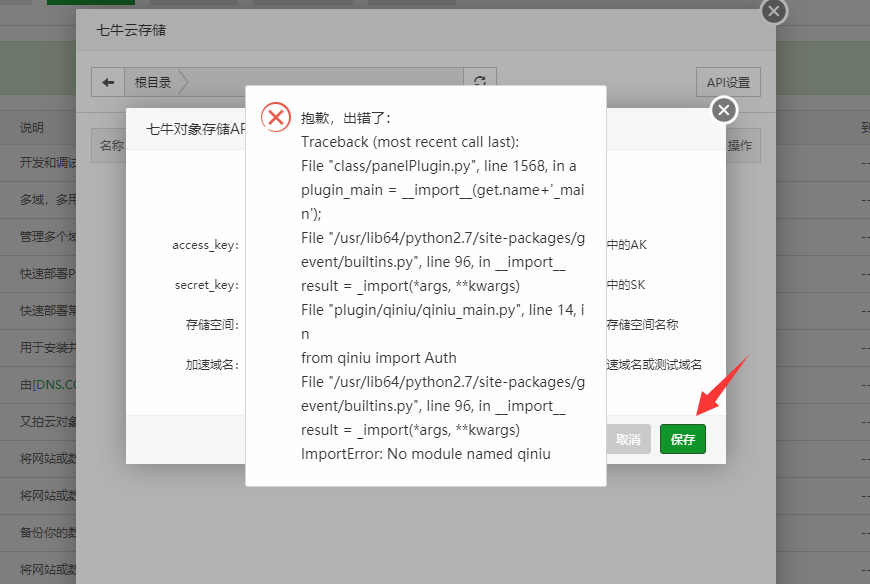
Task: Click the 'from qiniu import Auth' line
Action: 378,358
